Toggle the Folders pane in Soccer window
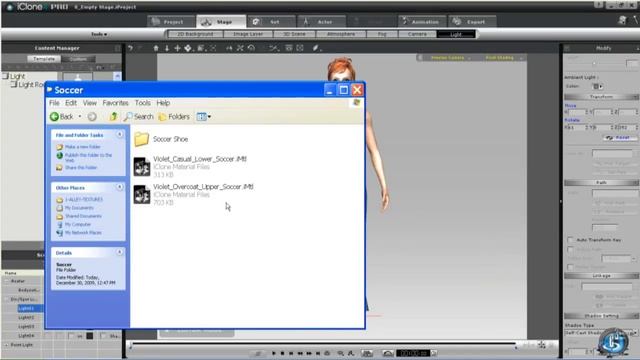640x360 pixels. (x=174, y=117)
